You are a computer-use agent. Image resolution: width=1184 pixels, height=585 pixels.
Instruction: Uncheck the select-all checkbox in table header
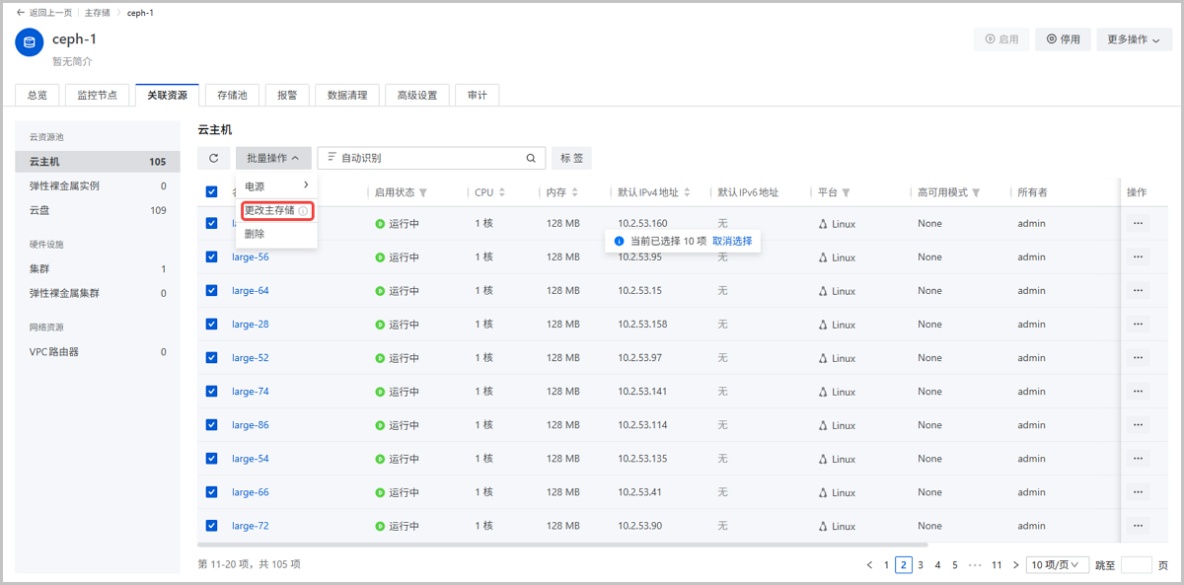[211, 190]
